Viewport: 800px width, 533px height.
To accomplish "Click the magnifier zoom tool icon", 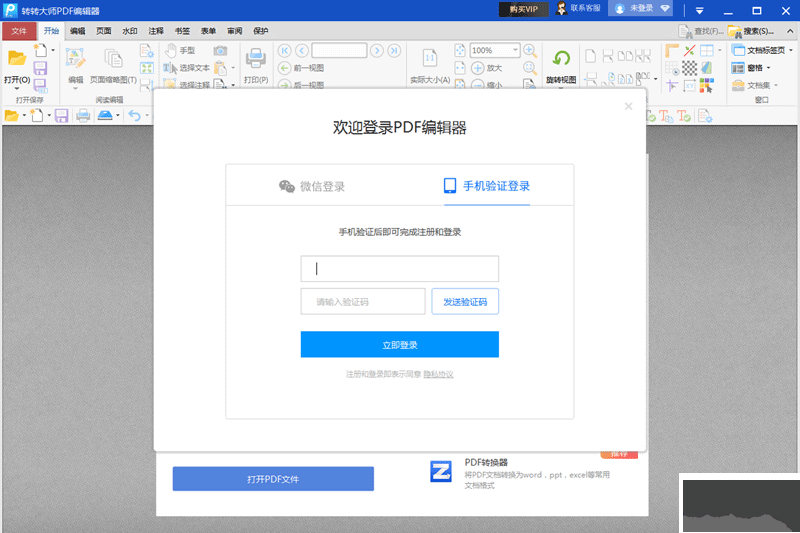I will coord(530,68).
